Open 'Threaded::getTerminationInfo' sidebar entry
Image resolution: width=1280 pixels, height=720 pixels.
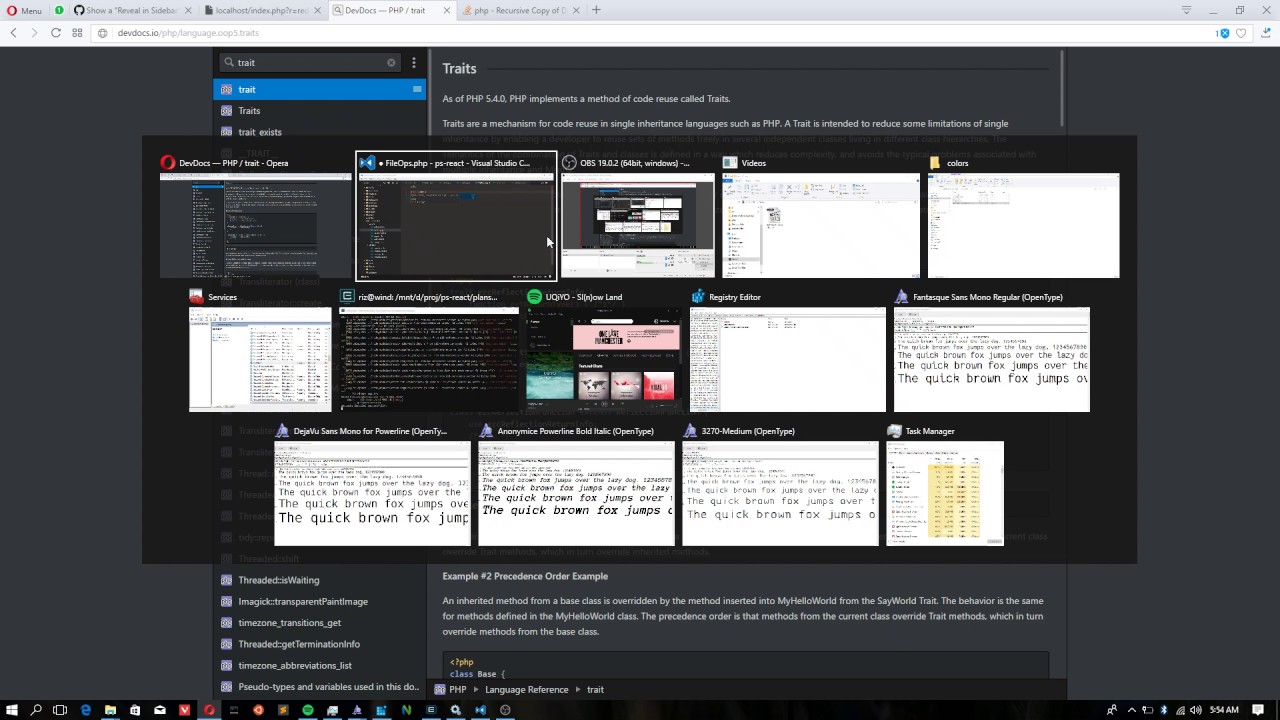click(x=319, y=644)
